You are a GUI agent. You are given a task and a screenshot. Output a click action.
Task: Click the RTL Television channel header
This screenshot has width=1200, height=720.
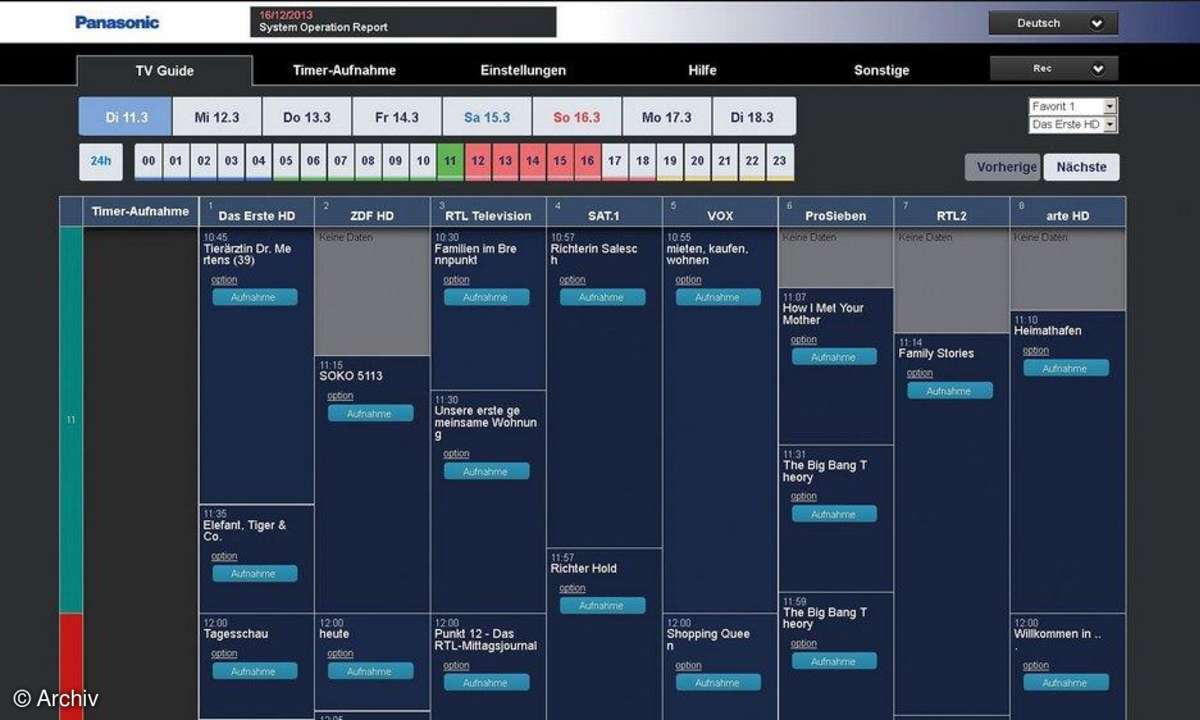click(489, 212)
